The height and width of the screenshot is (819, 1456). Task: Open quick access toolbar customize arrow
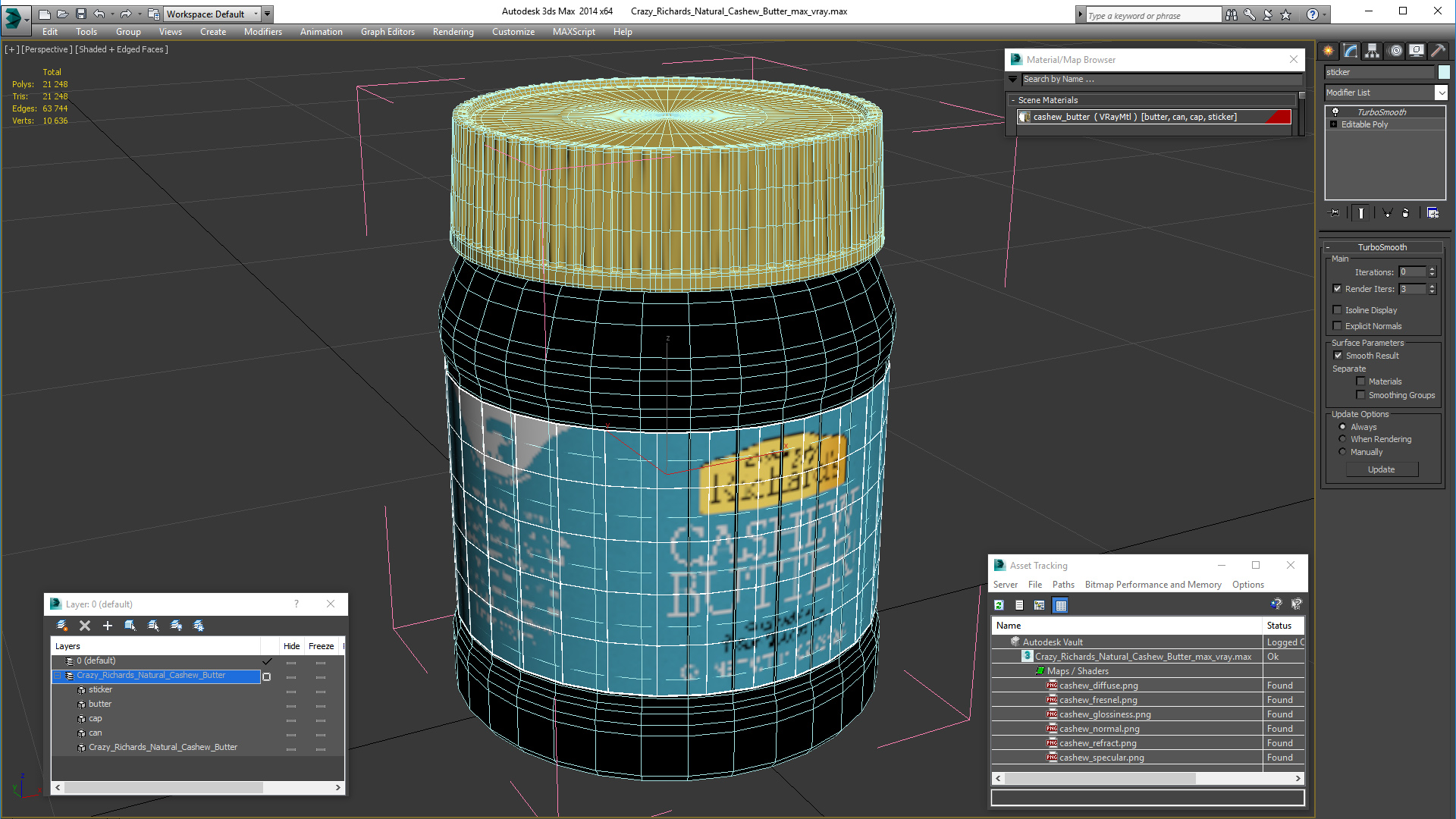pos(268,14)
